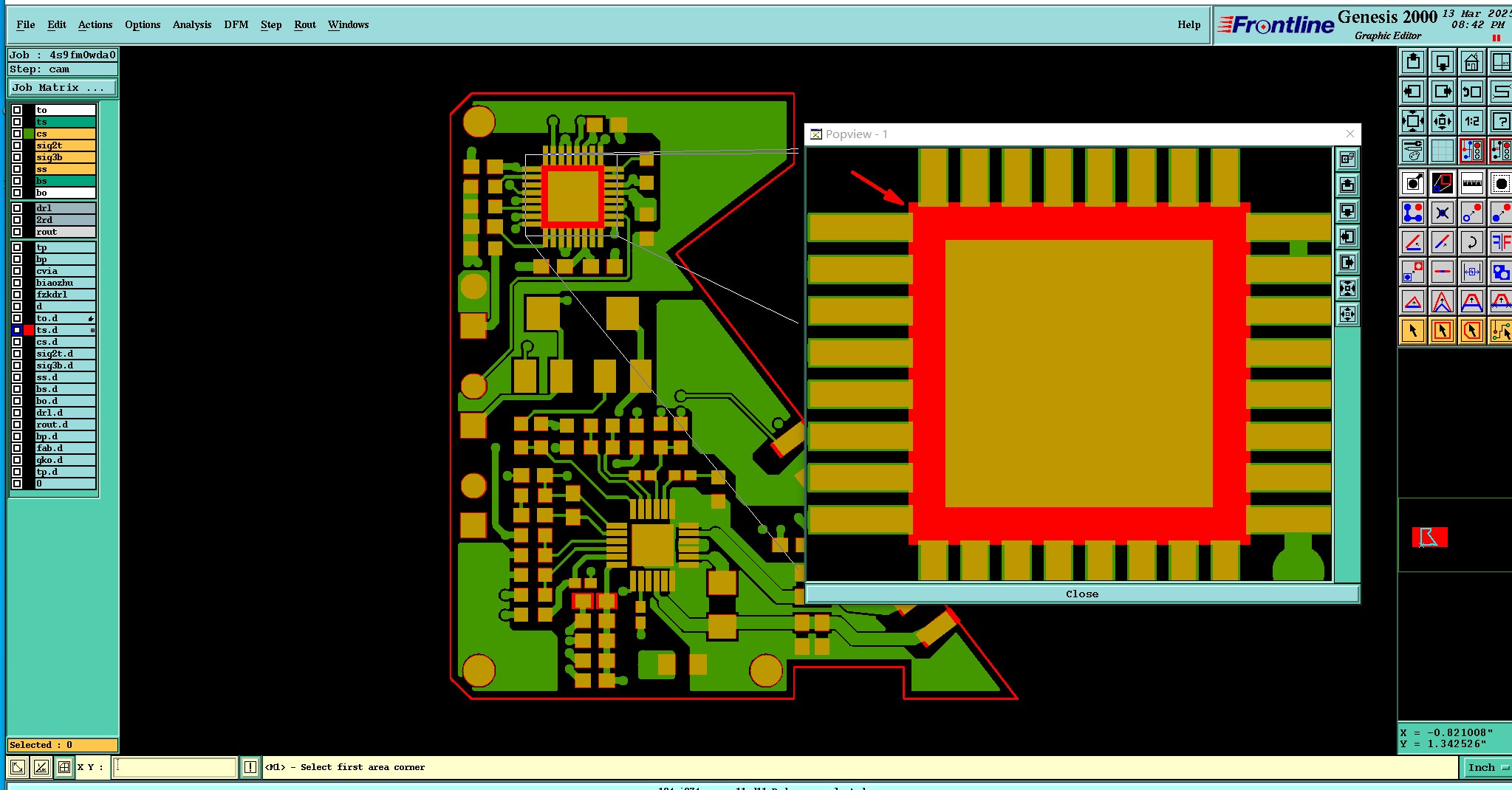
Task: Select the rotate arrow tool icon
Action: (x=1471, y=242)
